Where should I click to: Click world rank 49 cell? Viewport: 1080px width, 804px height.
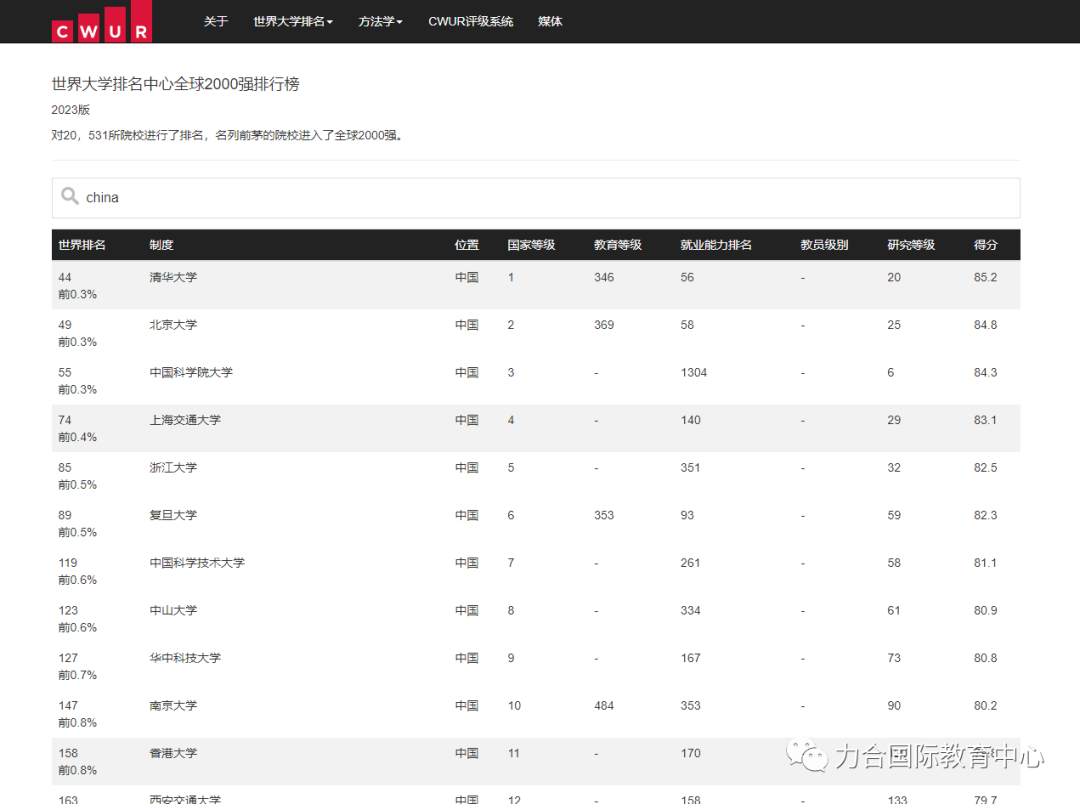(x=65, y=324)
